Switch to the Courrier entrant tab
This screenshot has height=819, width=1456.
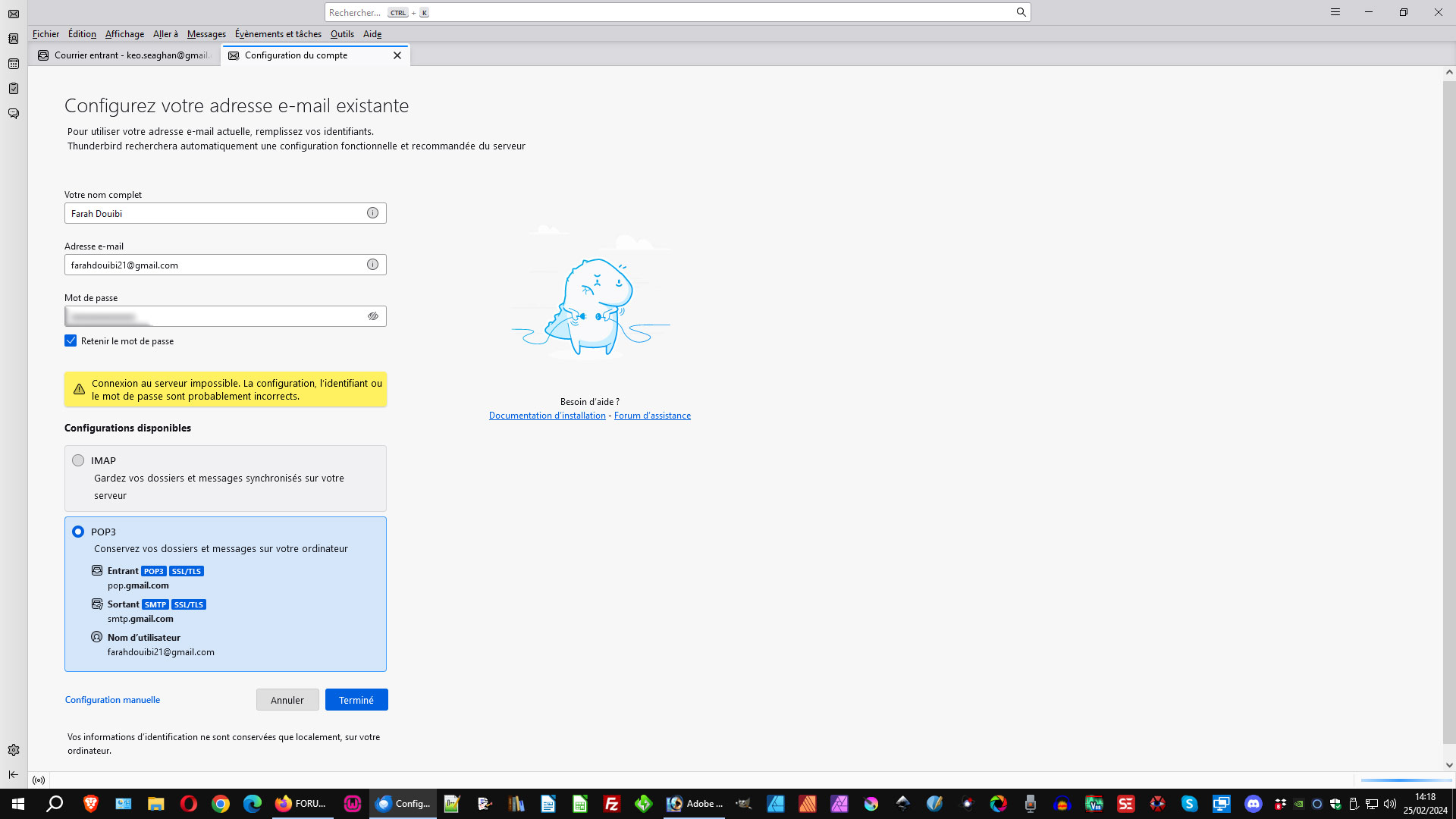pyautogui.click(x=125, y=55)
